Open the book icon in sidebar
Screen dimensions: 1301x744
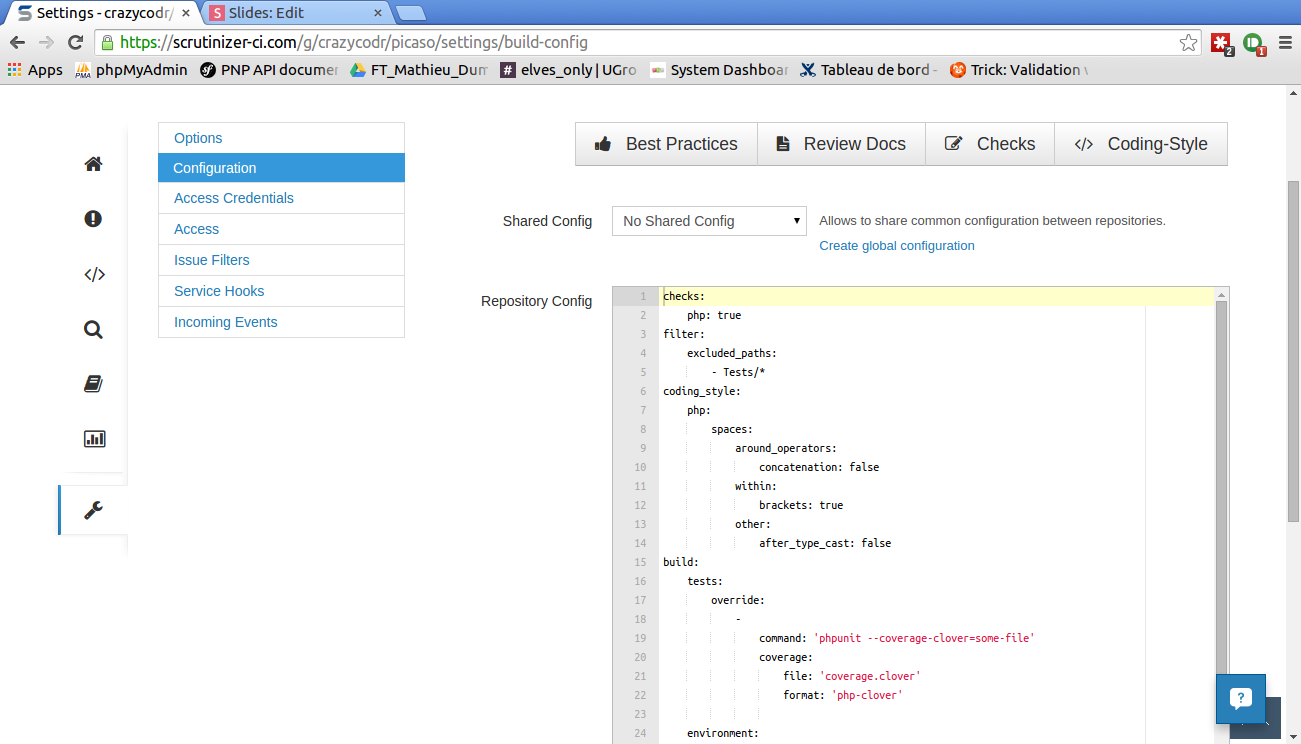[x=93, y=384]
